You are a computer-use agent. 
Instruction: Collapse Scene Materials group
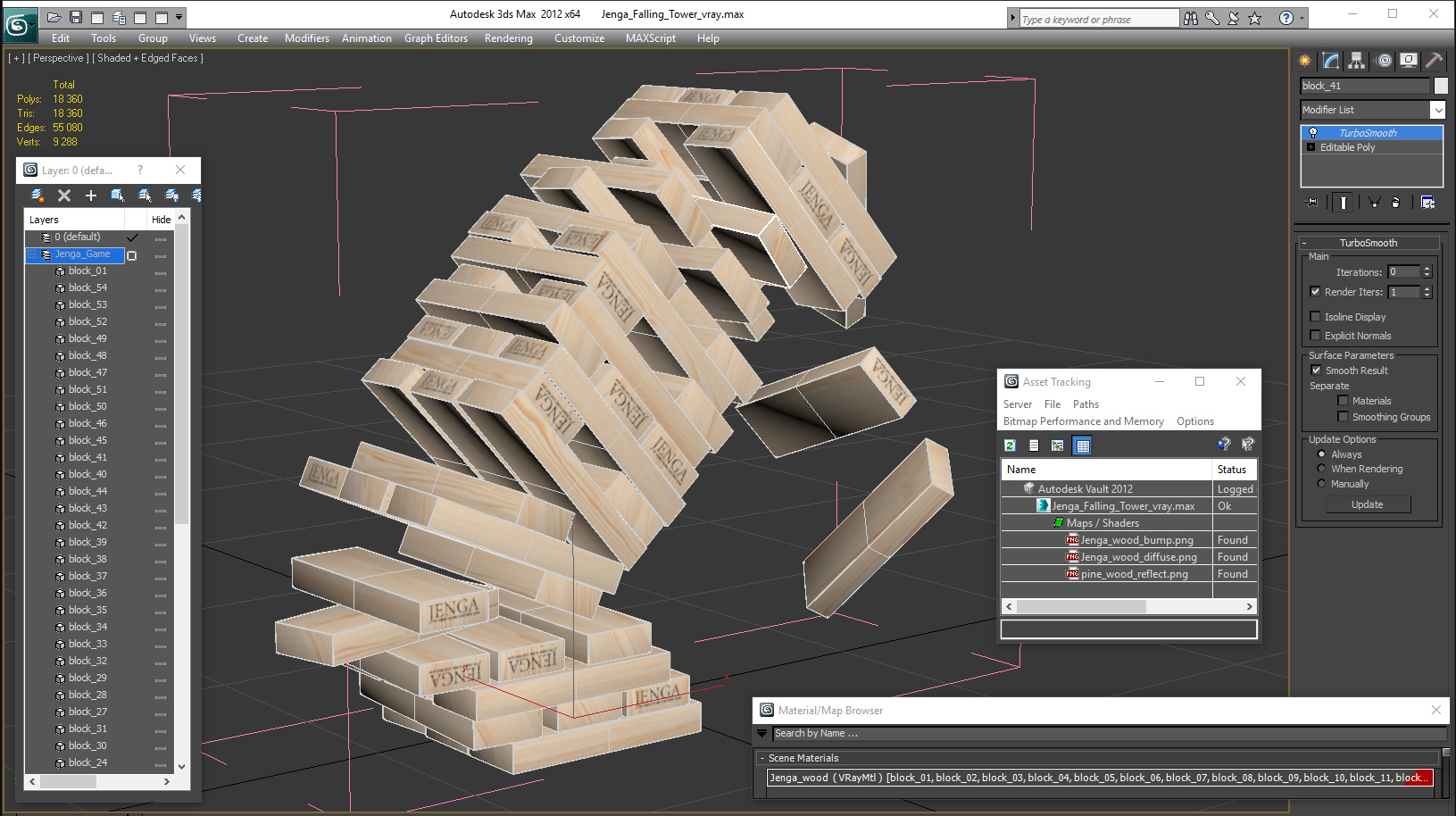761,758
